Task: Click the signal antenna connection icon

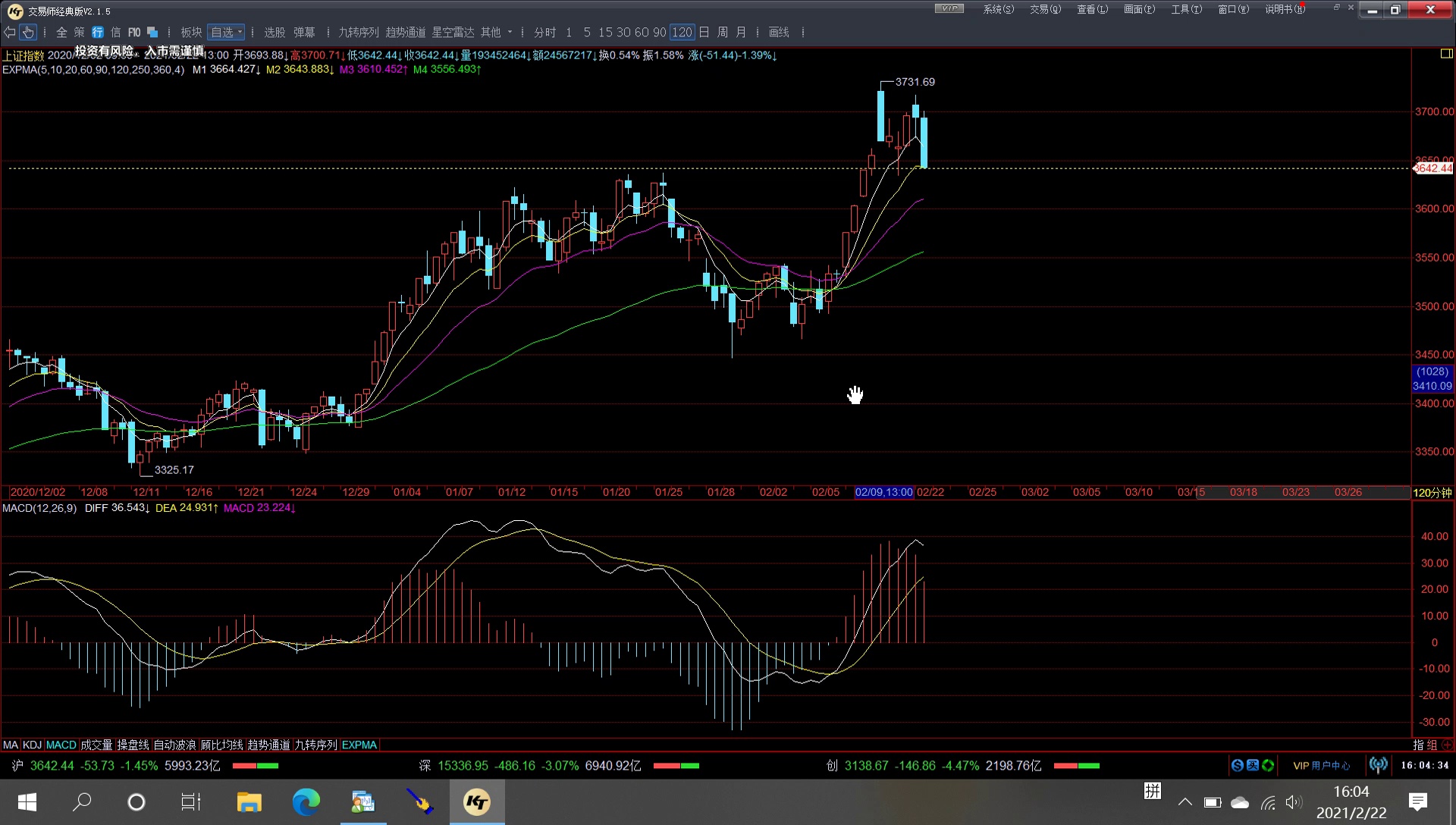Action: (1378, 765)
